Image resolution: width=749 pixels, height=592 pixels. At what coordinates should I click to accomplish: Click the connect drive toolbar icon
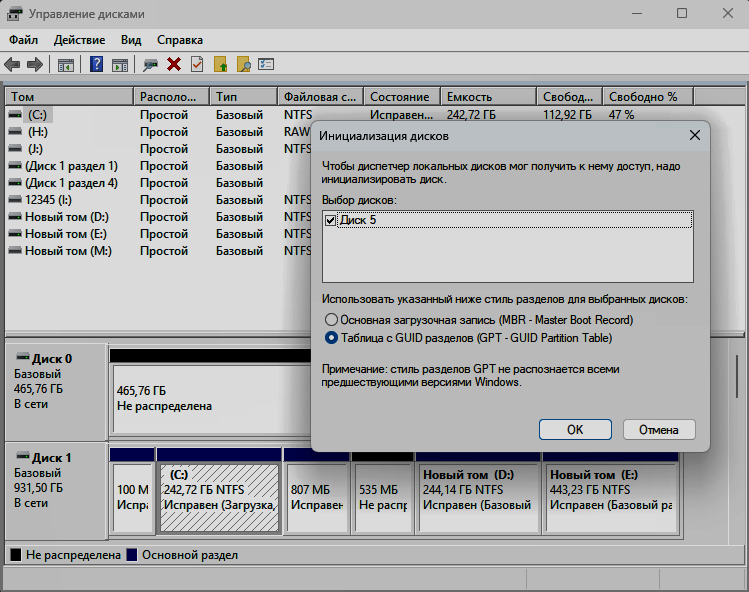pos(151,64)
